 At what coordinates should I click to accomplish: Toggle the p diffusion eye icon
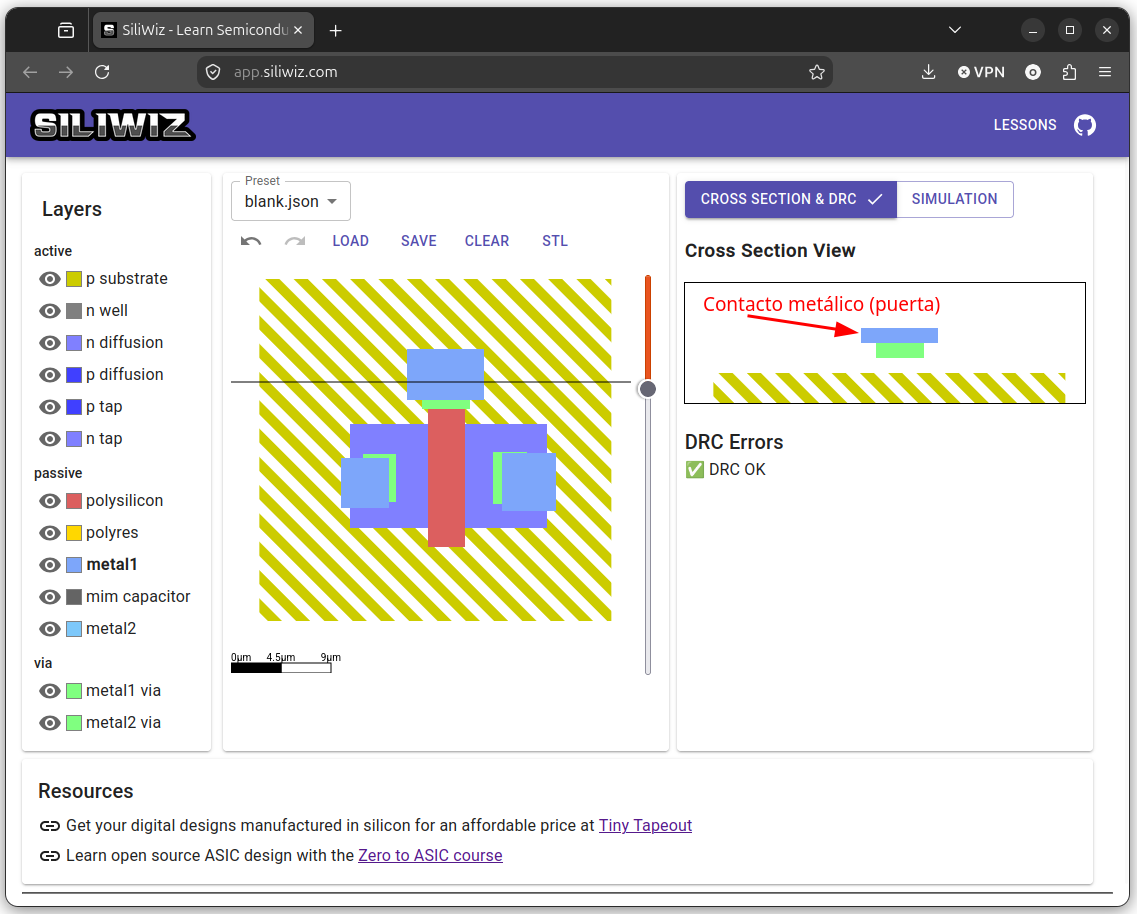[49, 375]
